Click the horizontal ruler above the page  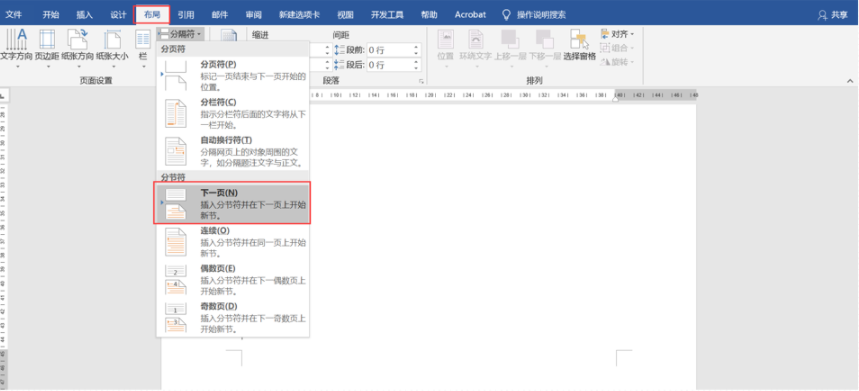[x=503, y=95]
